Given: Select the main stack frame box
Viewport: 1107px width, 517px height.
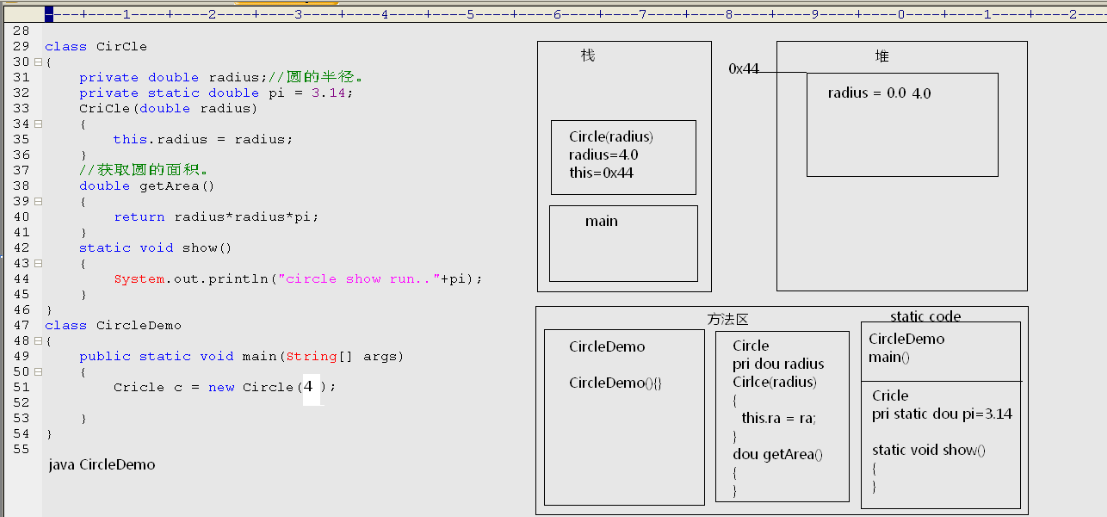Looking at the screenshot, I should click(623, 243).
